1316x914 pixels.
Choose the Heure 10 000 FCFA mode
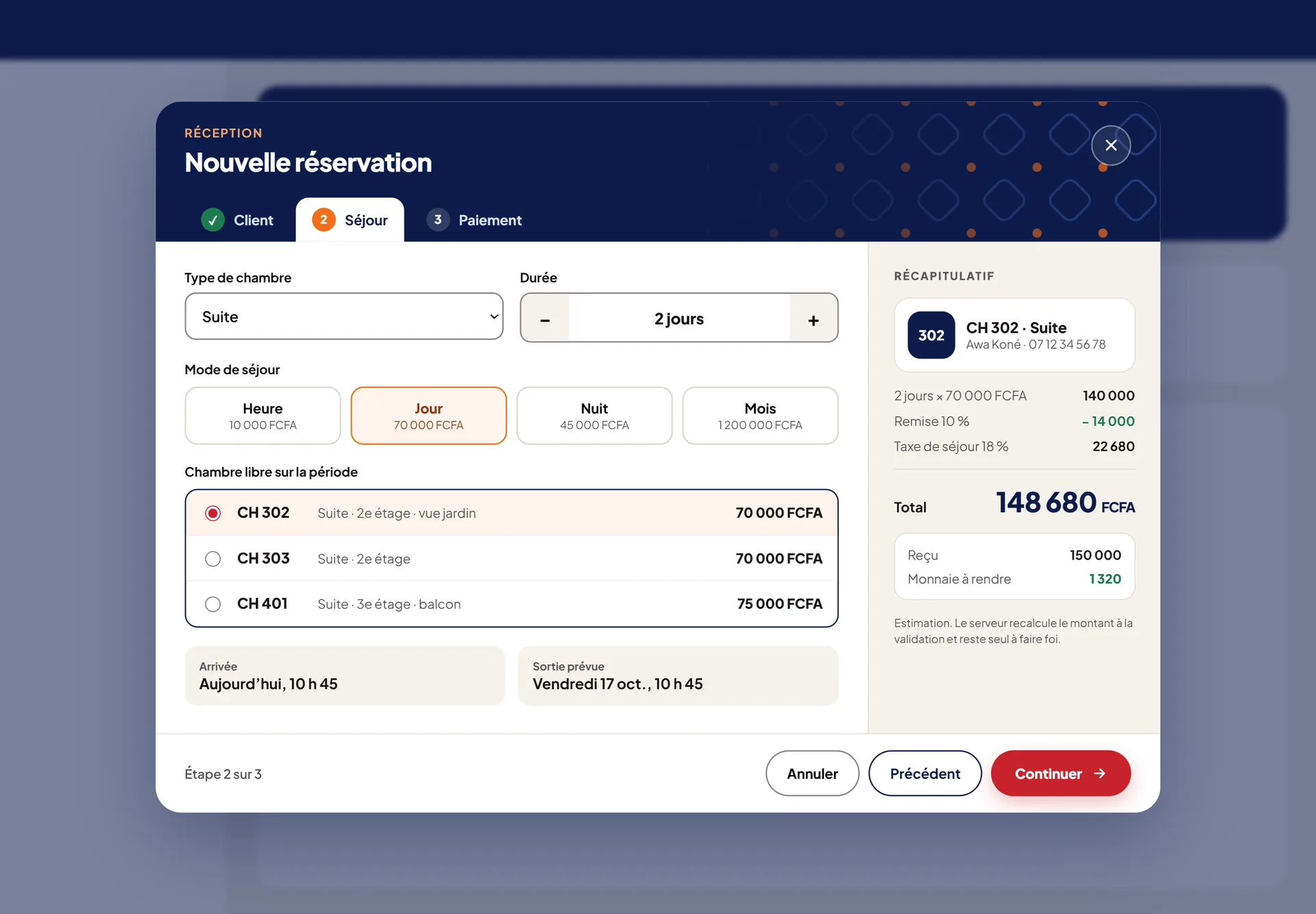[x=263, y=416]
